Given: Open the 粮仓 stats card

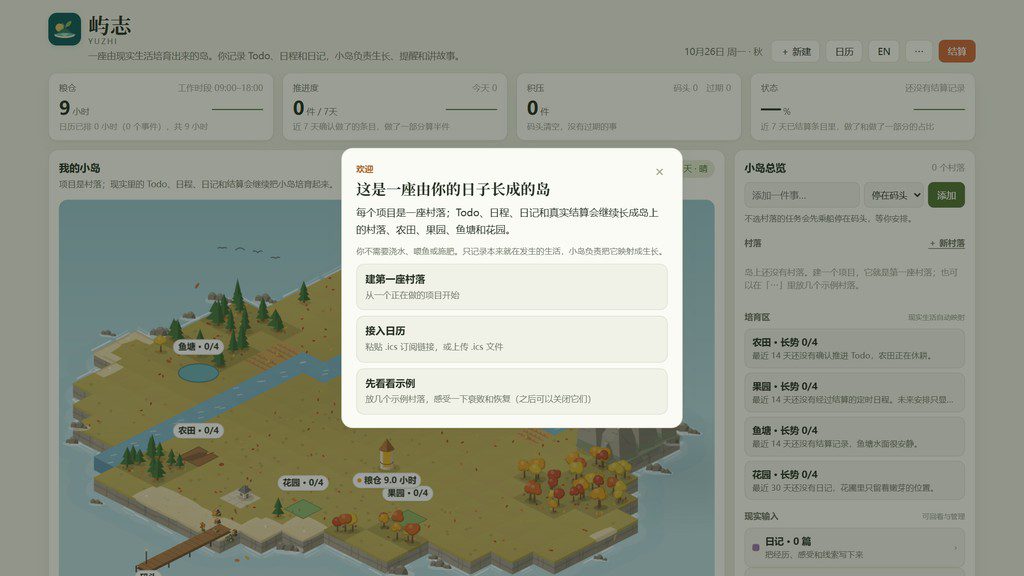Looking at the screenshot, I should 161,107.
